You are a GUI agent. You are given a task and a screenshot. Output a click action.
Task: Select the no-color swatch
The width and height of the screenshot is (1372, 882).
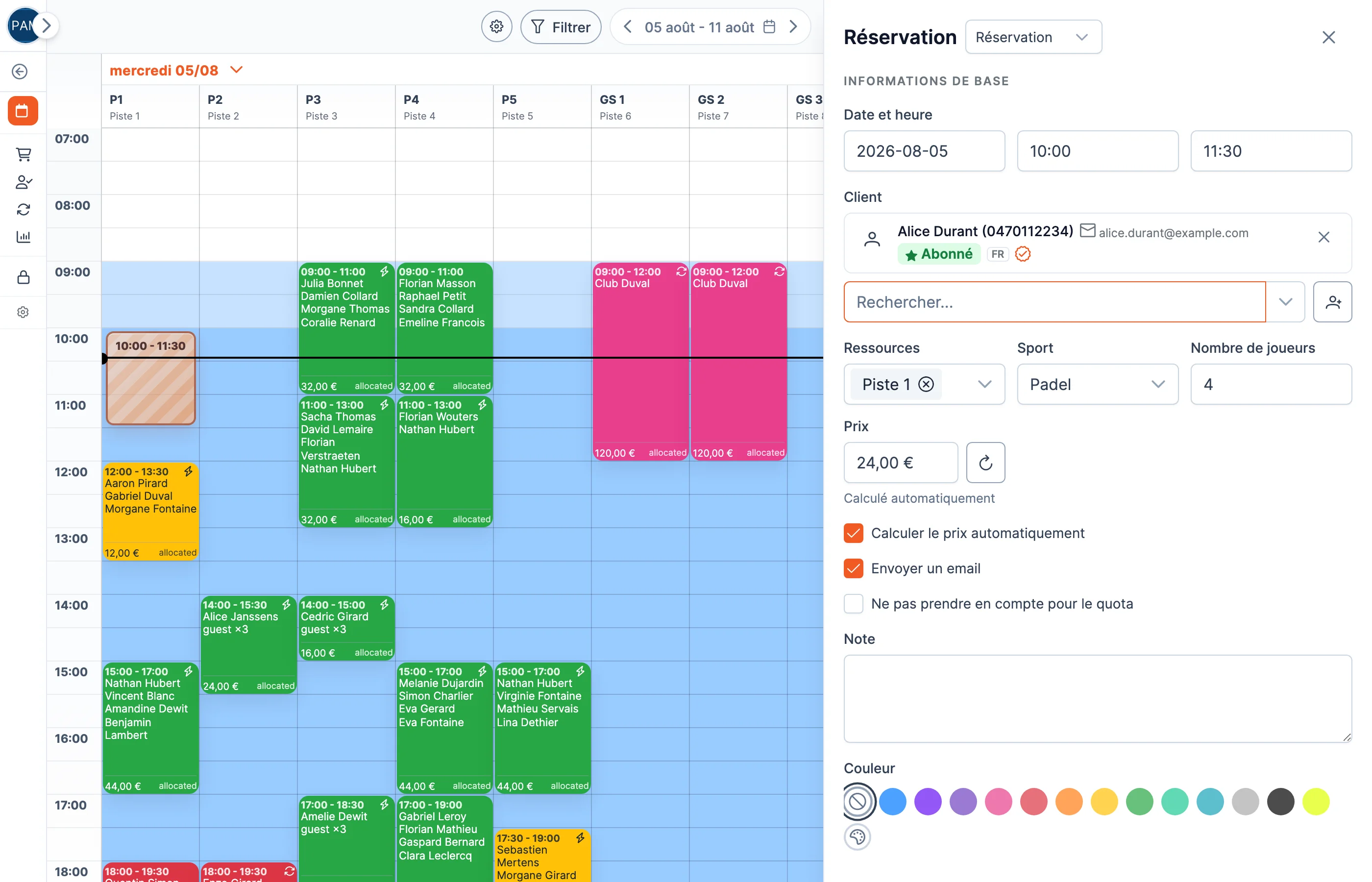(857, 802)
